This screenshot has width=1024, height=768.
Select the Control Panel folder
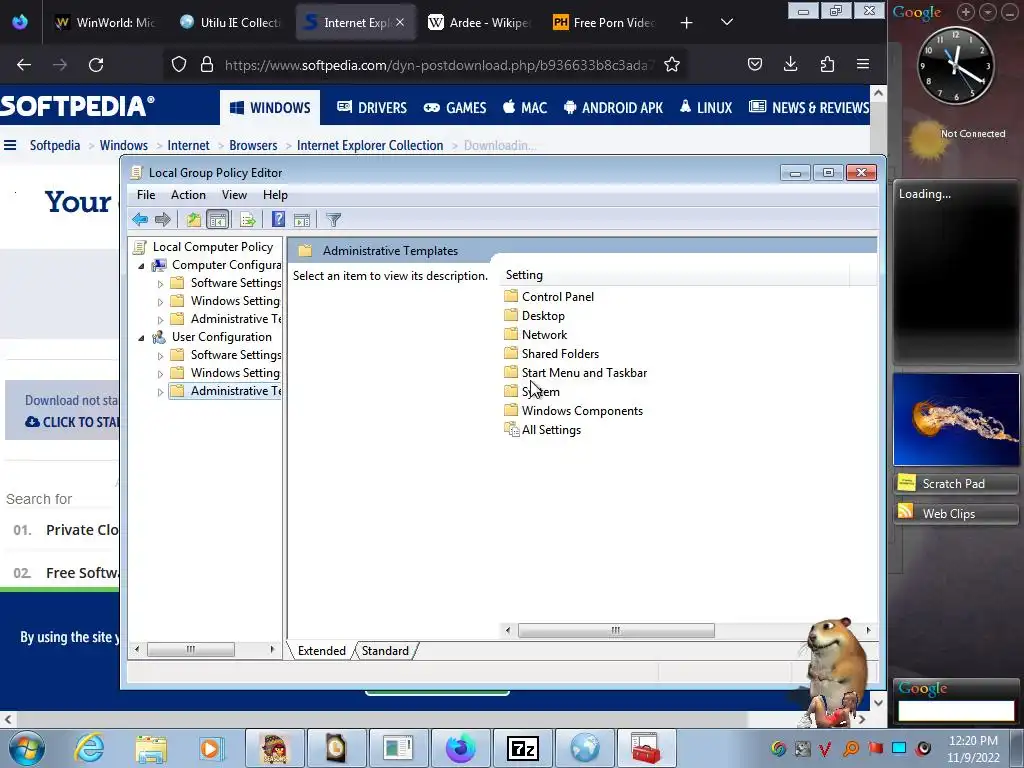tap(549, 296)
